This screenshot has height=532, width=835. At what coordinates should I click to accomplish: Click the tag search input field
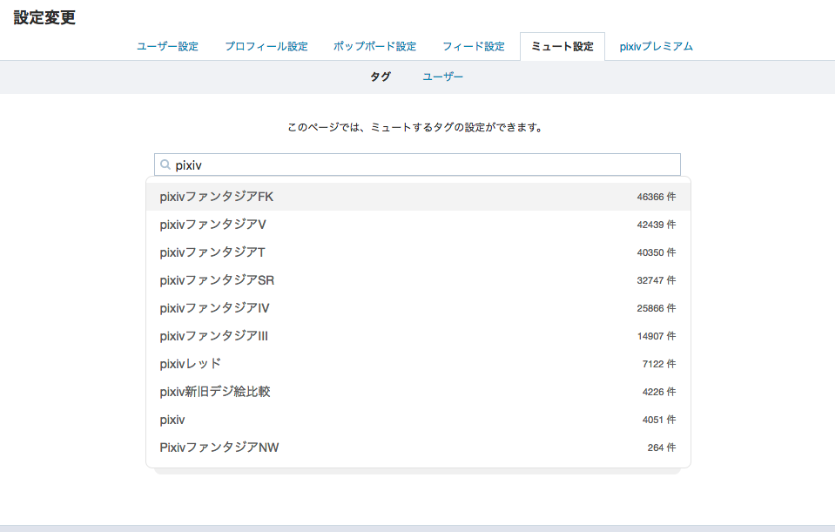[x=418, y=165]
